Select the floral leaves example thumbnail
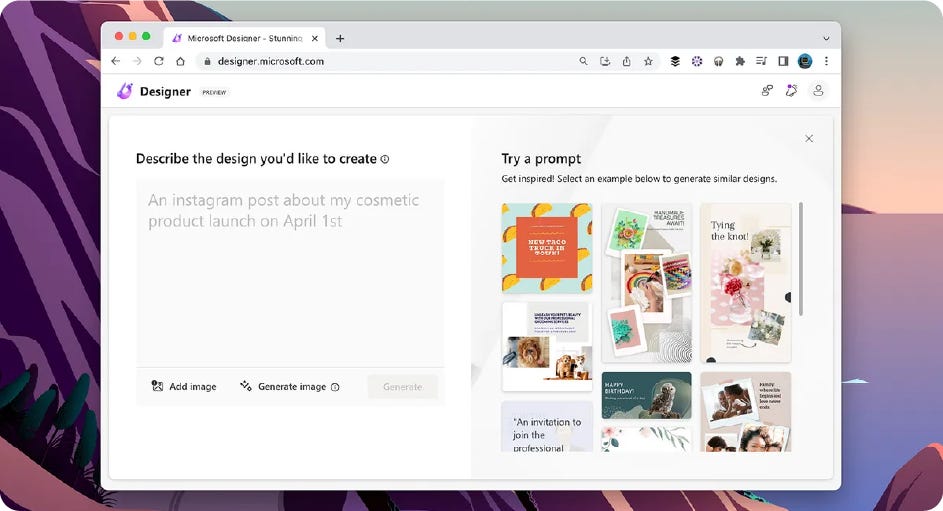This screenshot has height=511, width=943. [x=647, y=439]
